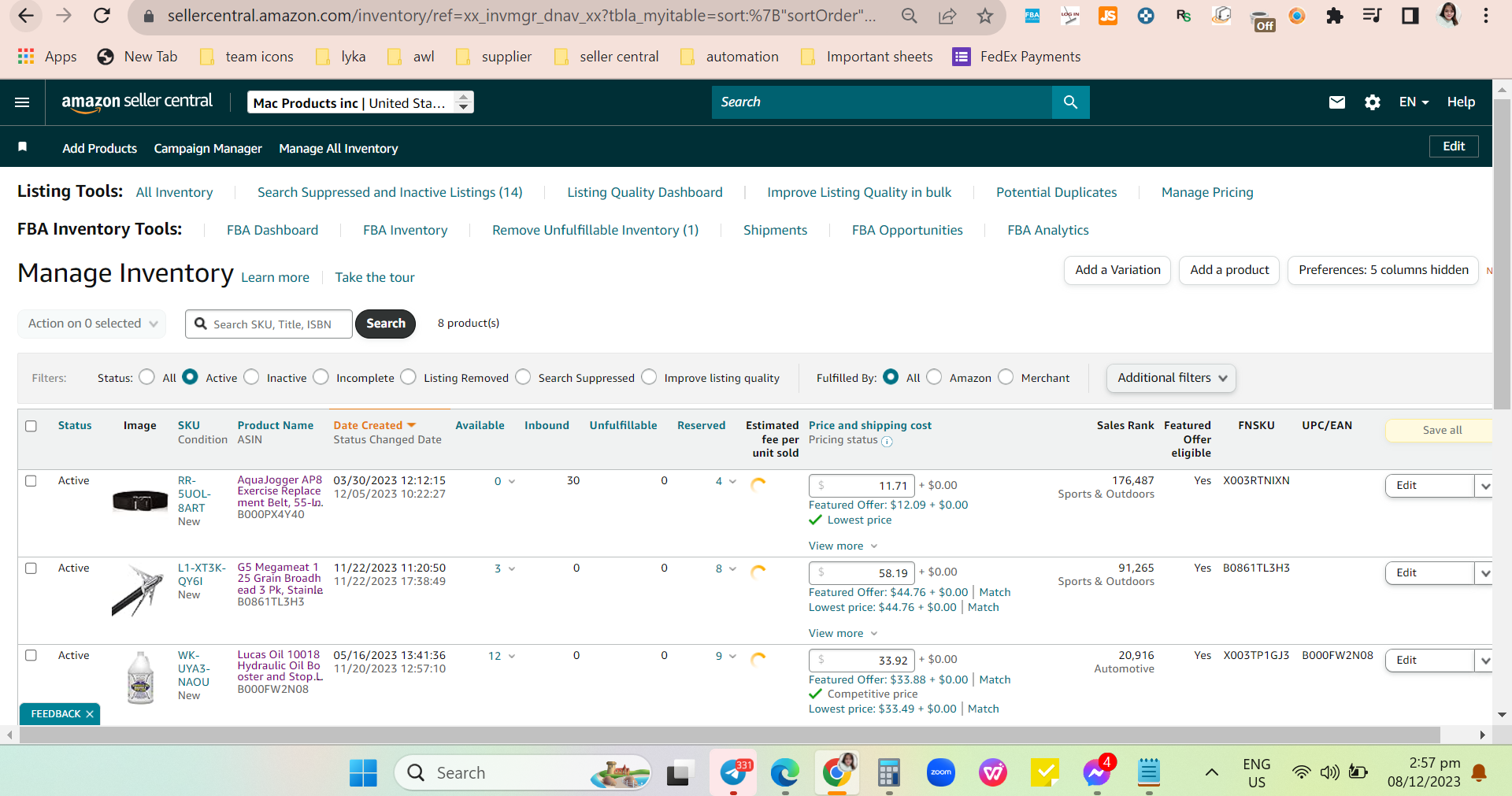Expand the Additional filters dropdown
This screenshot has height=796, width=1512.
1171,378
